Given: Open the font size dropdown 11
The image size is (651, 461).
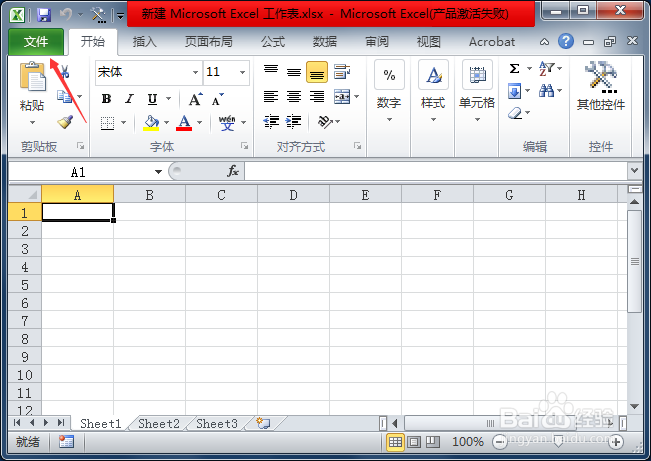Looking at the screenshot, I should point(242,72).
